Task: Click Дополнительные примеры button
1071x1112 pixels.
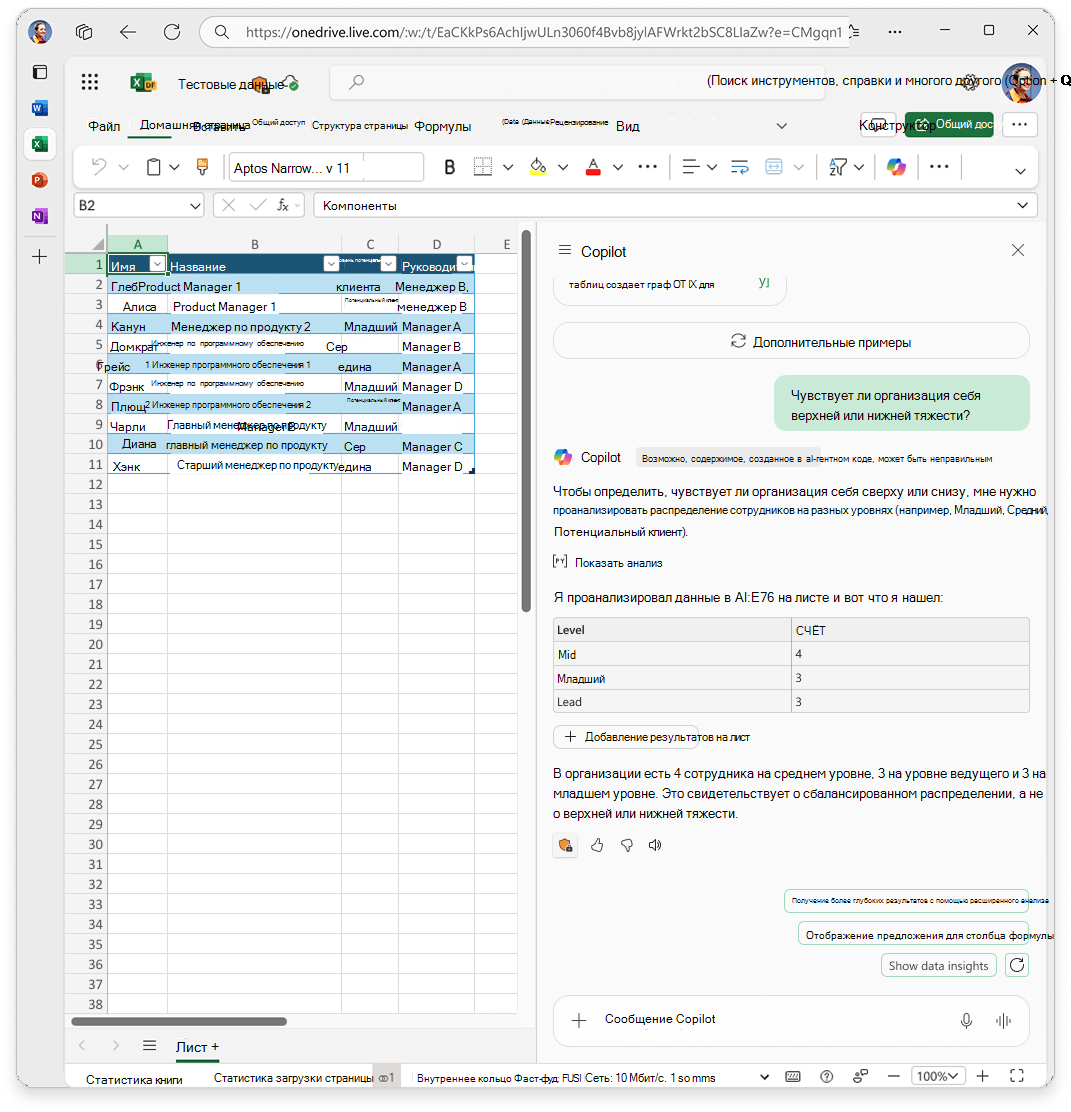Action: [x=791, y=342]
